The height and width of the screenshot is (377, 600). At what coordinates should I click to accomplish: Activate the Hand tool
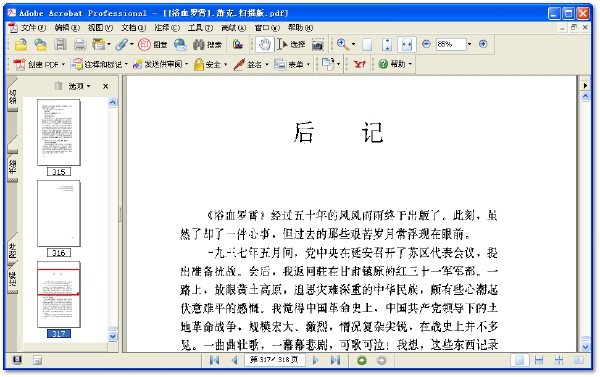click(264, 45)
